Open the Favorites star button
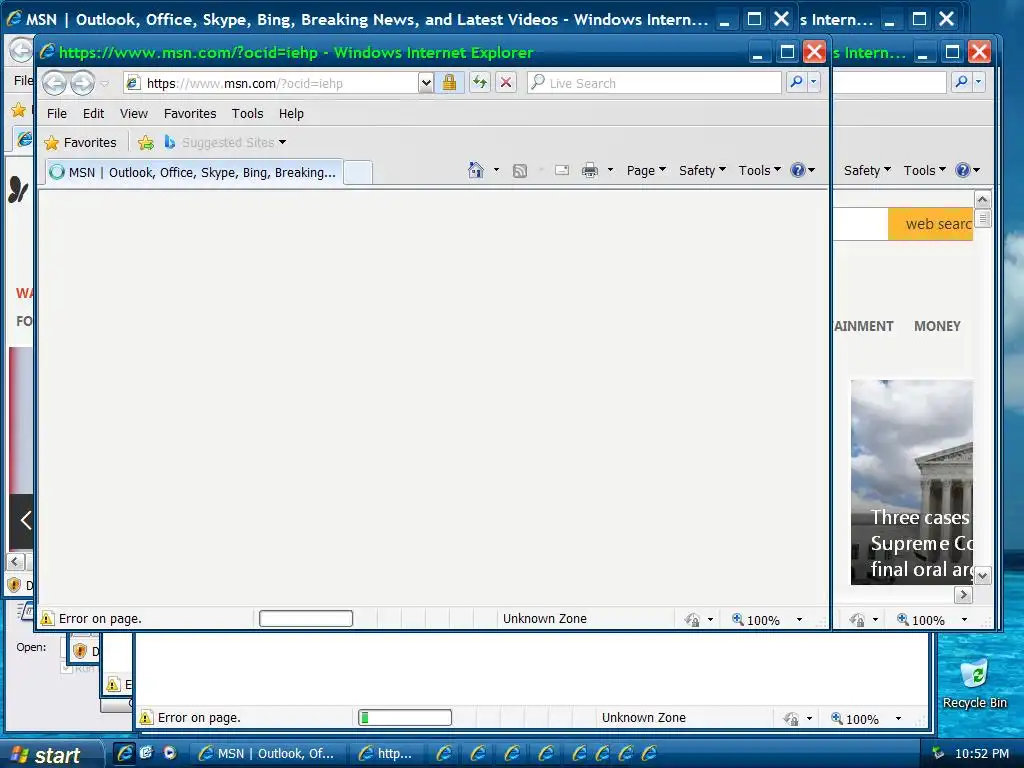This screenshot has height=768, width=1024. tap(80, 142)
